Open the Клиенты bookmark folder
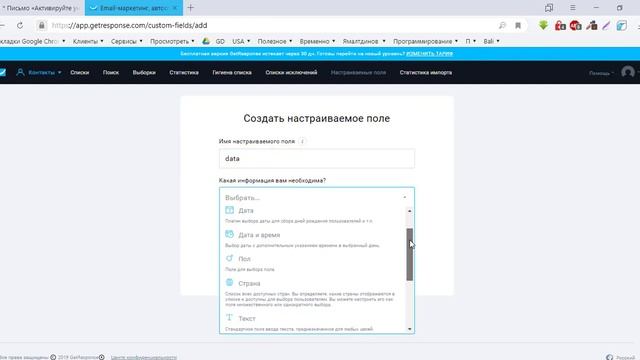The image size is (640, 360). [x=88, y=41]
